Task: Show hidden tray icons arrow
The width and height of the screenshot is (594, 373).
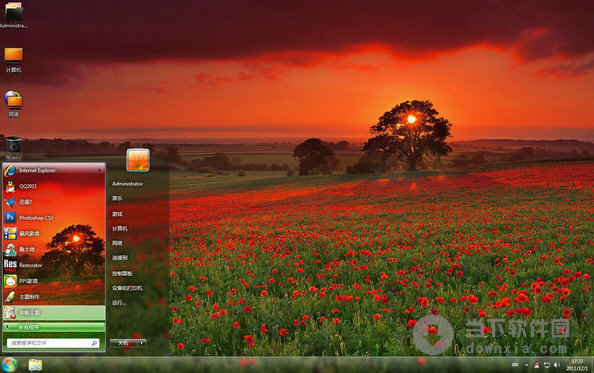Action: [526, 365]
